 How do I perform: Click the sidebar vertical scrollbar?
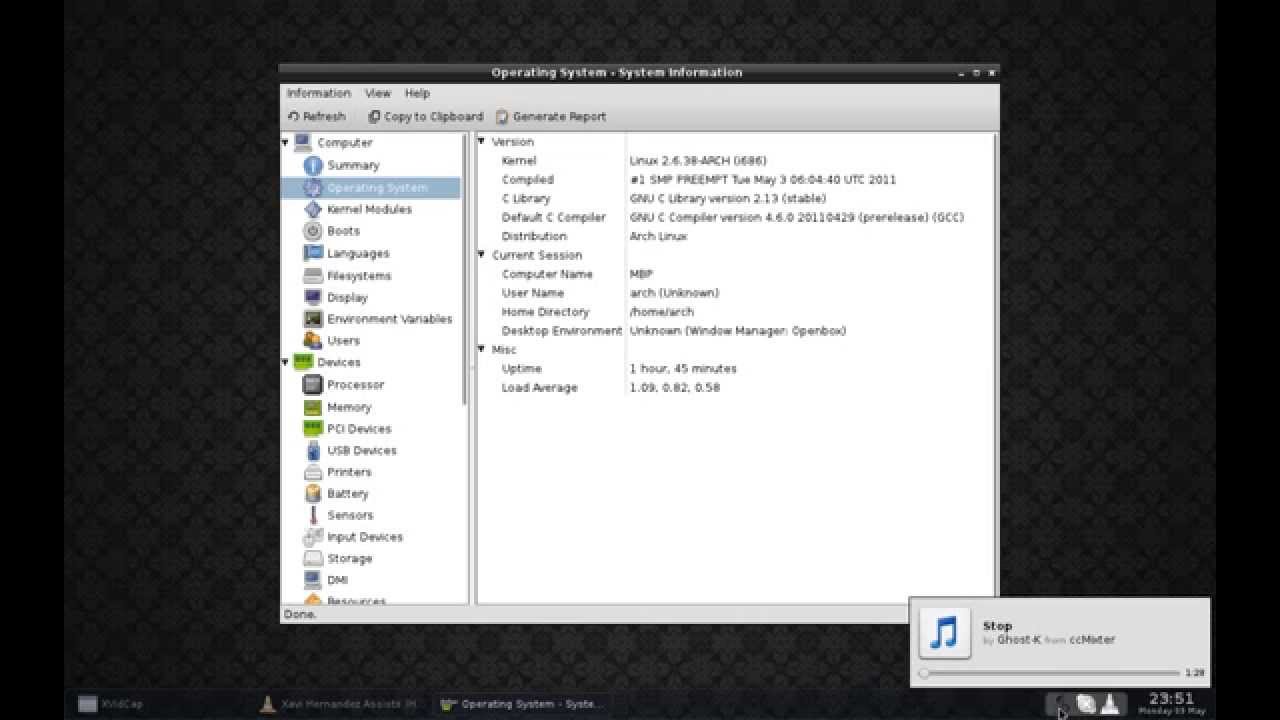coord(464,270)
